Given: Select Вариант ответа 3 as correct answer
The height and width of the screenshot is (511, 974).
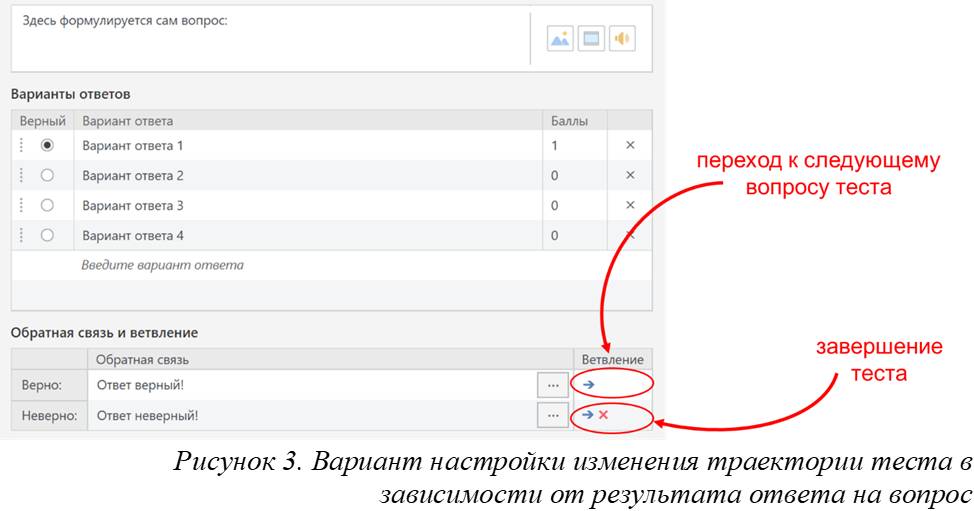Looking at the screenshot, I should tap(47, 206).
